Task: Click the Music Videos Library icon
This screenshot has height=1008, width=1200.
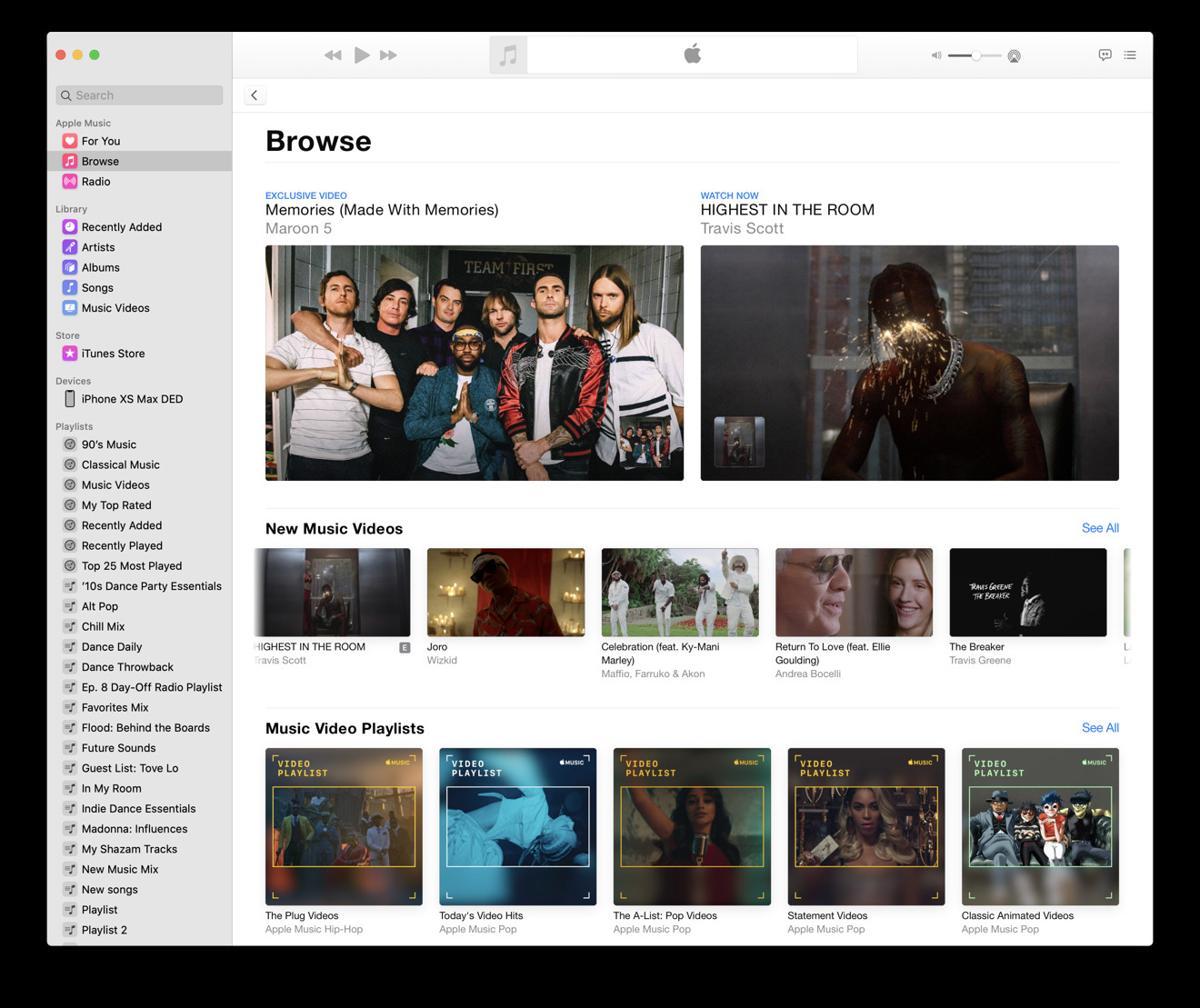Action: (70, 308)
